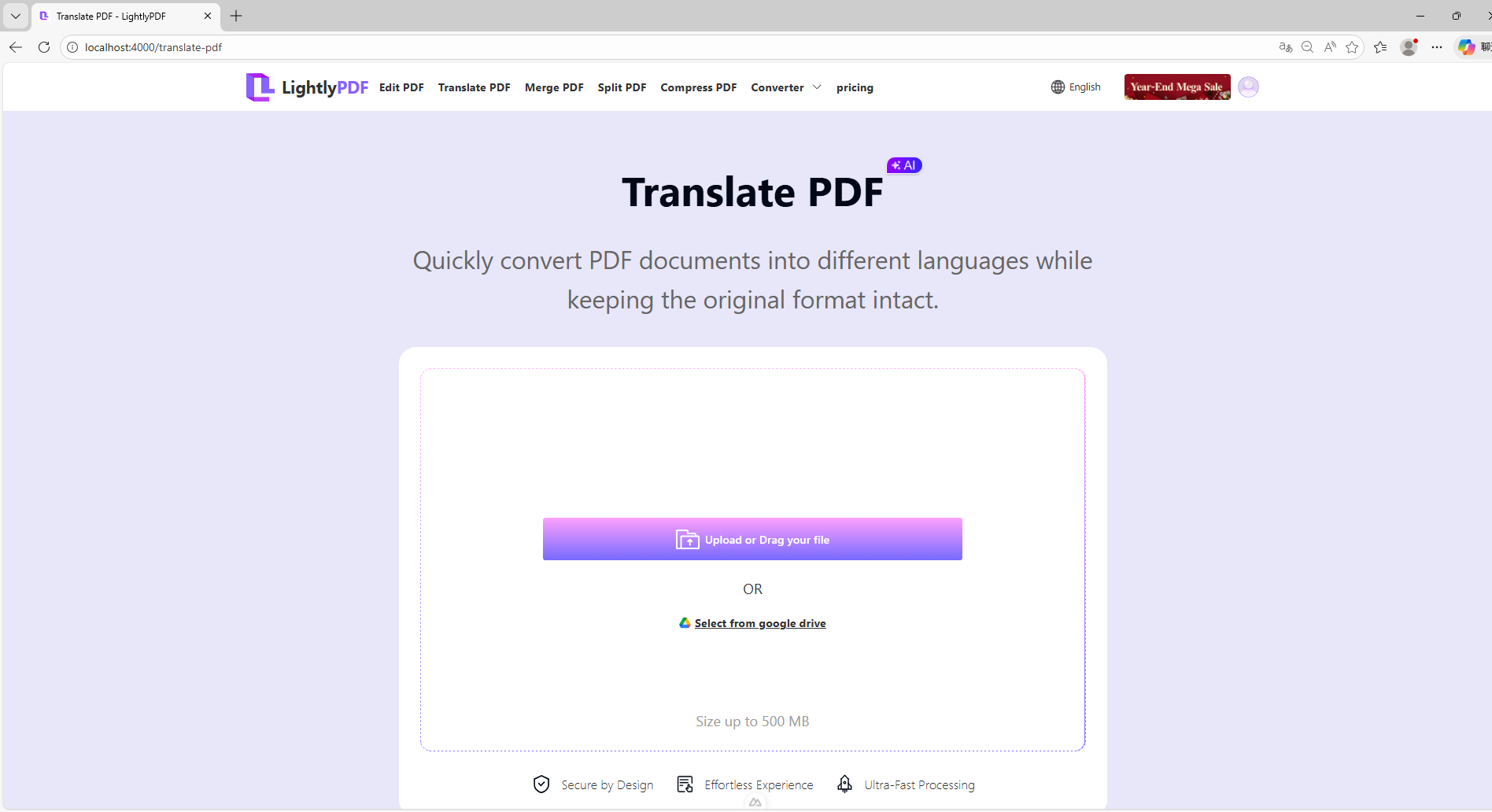
Task: Click the LightlyPDF logo
Action: 307,87
